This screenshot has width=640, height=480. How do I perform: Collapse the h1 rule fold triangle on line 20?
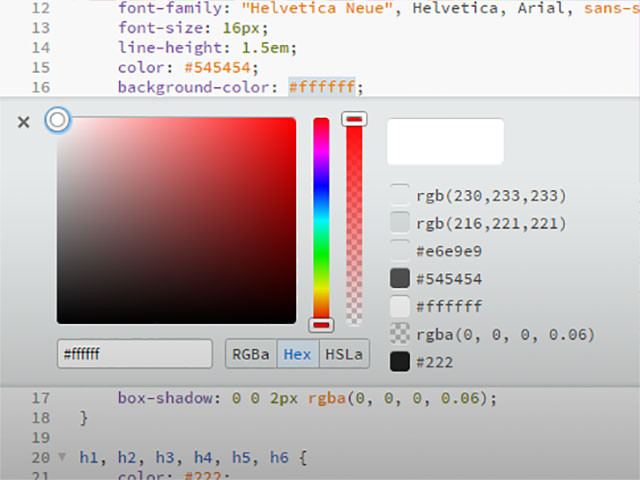pos(62,456)
